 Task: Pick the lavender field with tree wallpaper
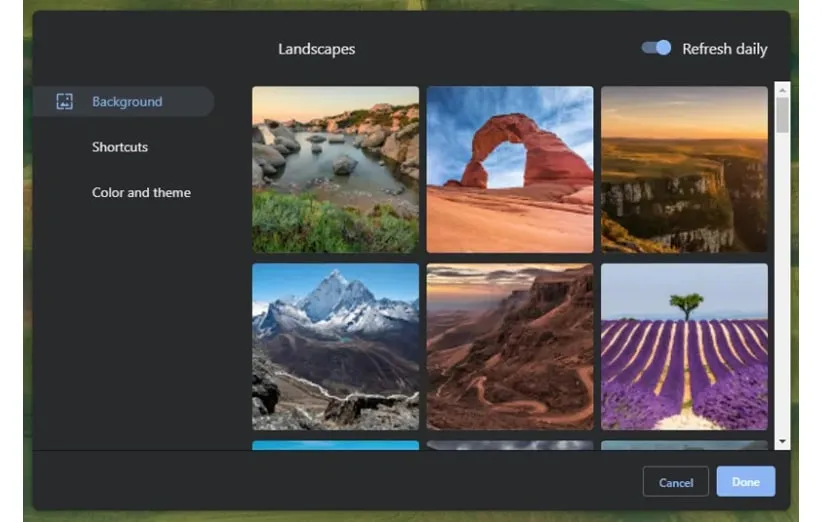pos(684,346)
